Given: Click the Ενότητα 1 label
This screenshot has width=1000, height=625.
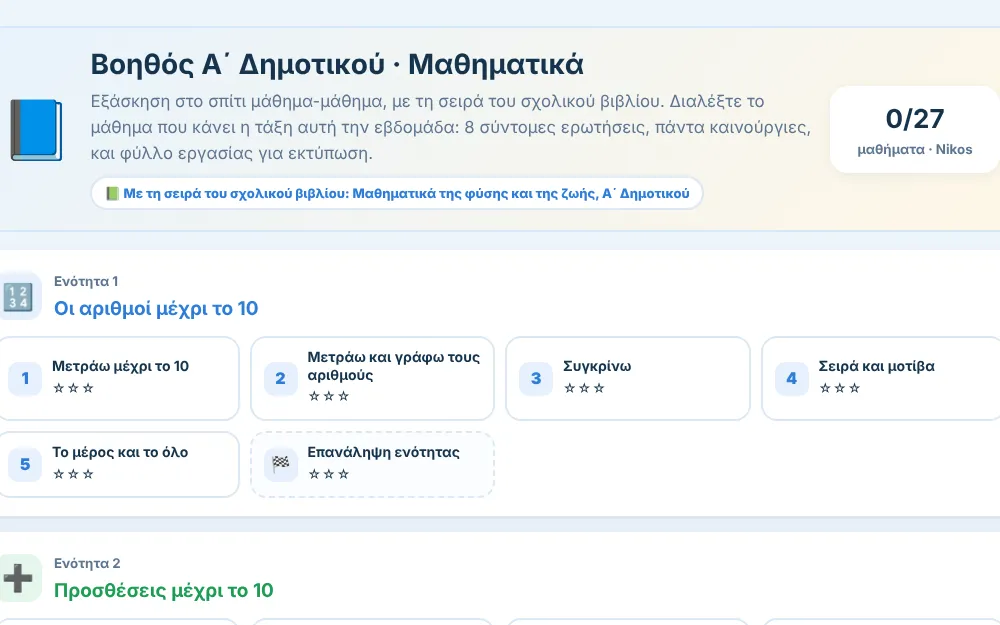Looking at the screenshot, I should pyautogui.click(x=86, y=281).
